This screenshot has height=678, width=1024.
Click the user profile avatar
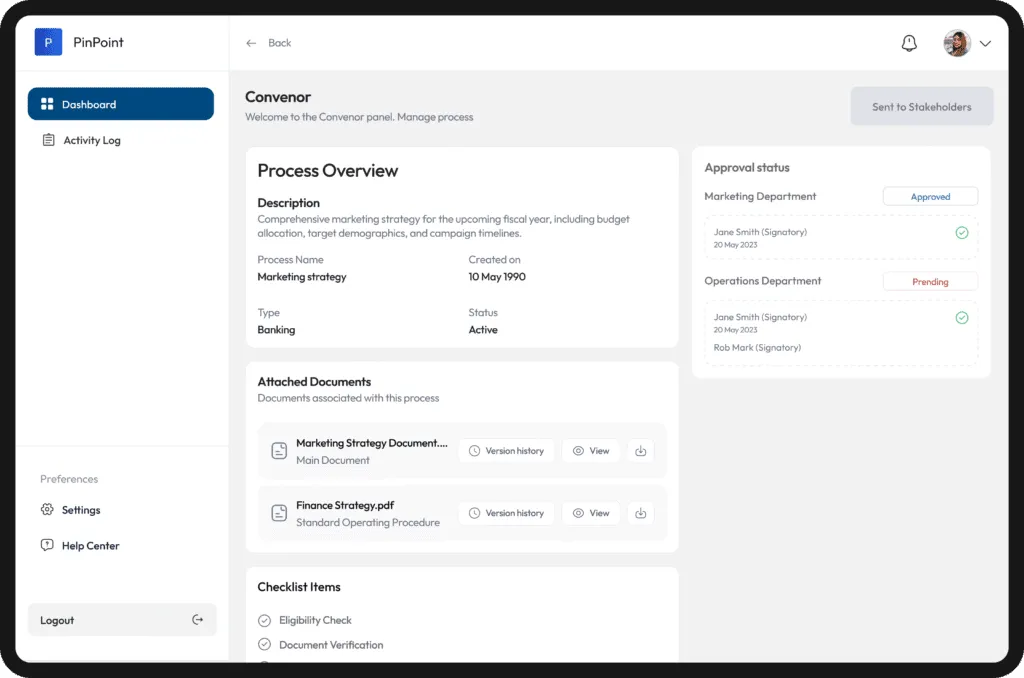957,43
